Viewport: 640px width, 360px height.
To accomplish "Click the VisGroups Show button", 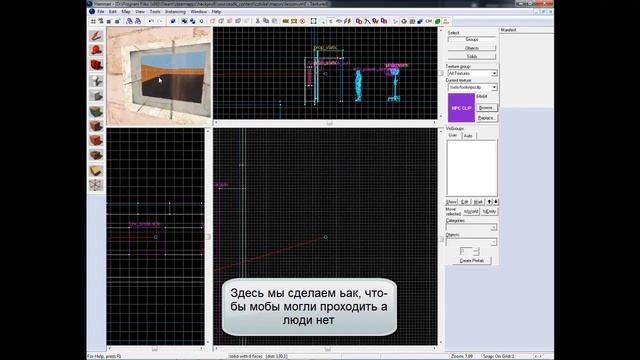I will [451, 202].
